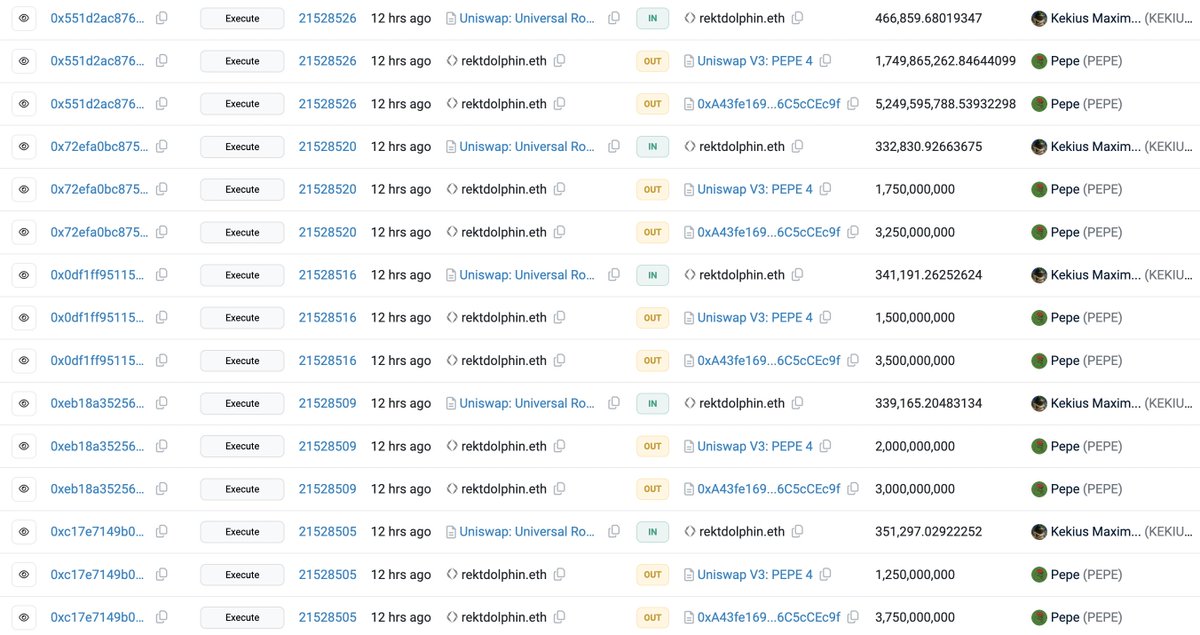Open eye preview for the 332,830.92663675 row

[x=25, y=147]
